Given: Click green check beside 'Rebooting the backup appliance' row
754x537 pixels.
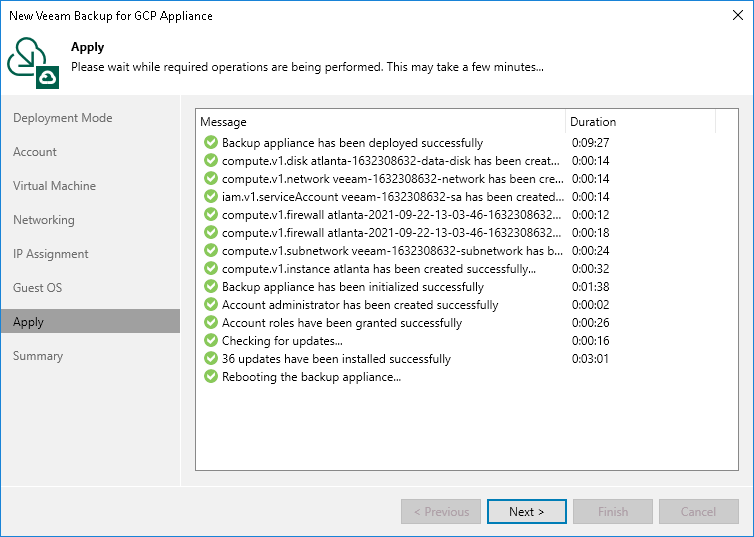Looking at the screenshot, I should [211, 376].
